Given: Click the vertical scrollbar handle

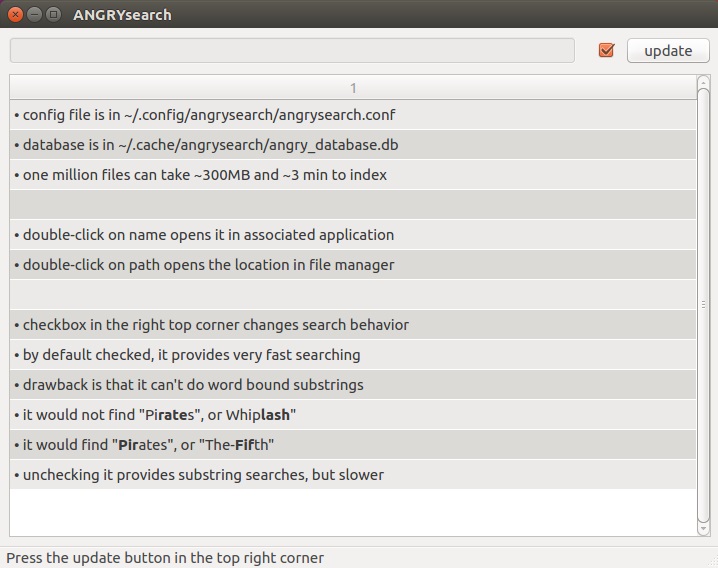Looking at the screenshot, I should pyautogui.click(x=703, y=305).
